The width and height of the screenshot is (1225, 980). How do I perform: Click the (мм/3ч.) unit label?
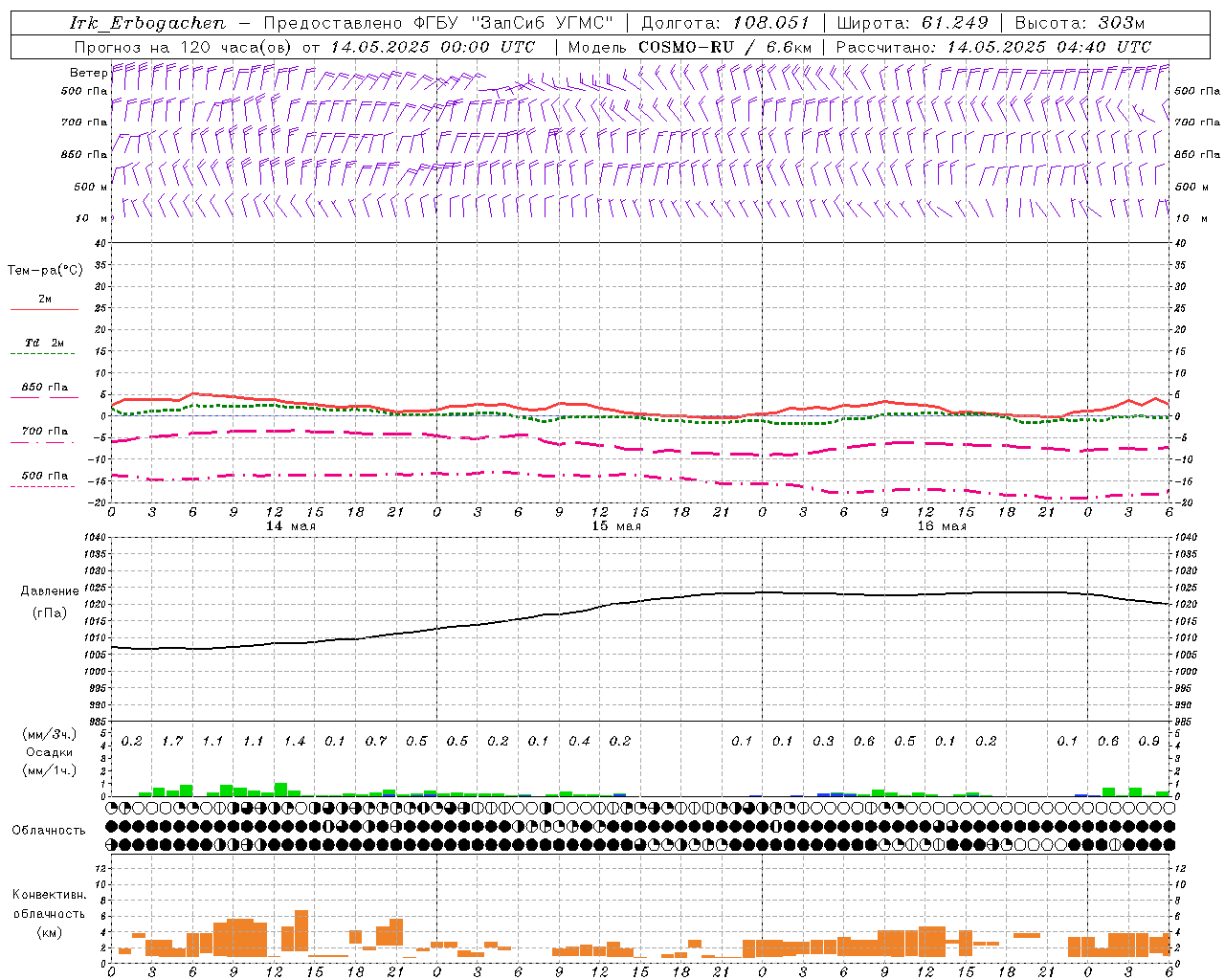(x=50, y=734)
